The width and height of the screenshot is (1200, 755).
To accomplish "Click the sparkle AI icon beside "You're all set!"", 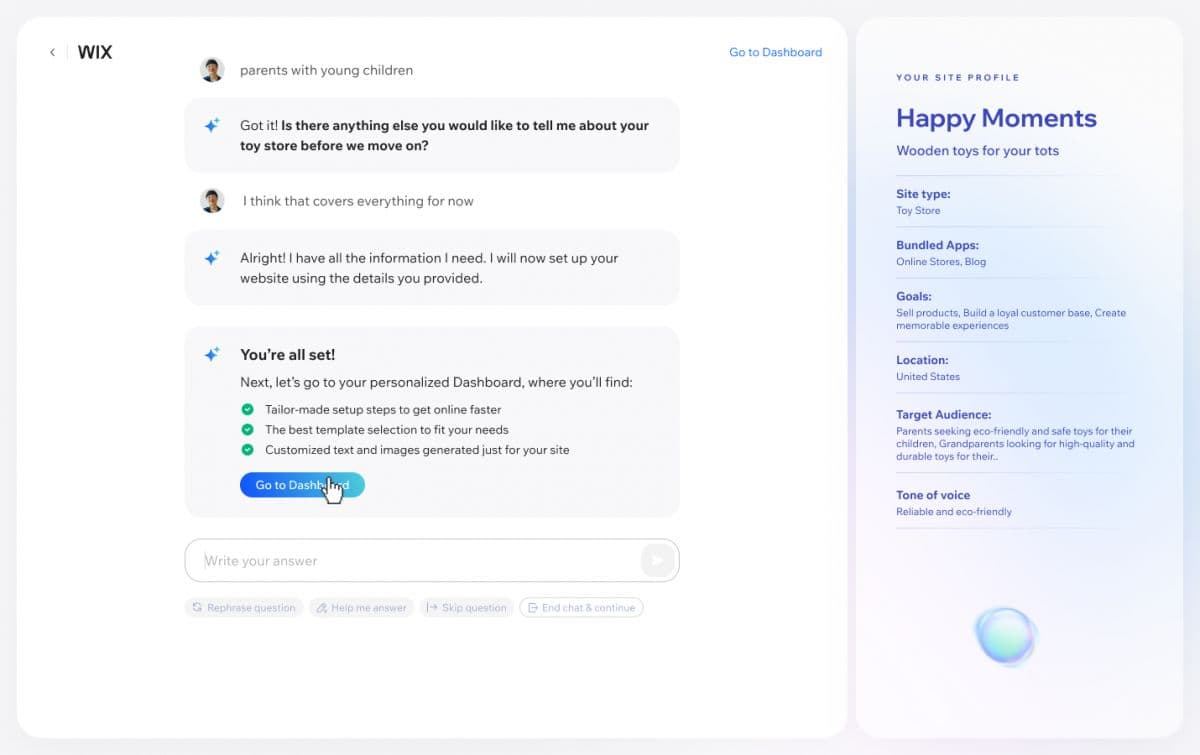I will pyautogui.click(x=211, y=353).
